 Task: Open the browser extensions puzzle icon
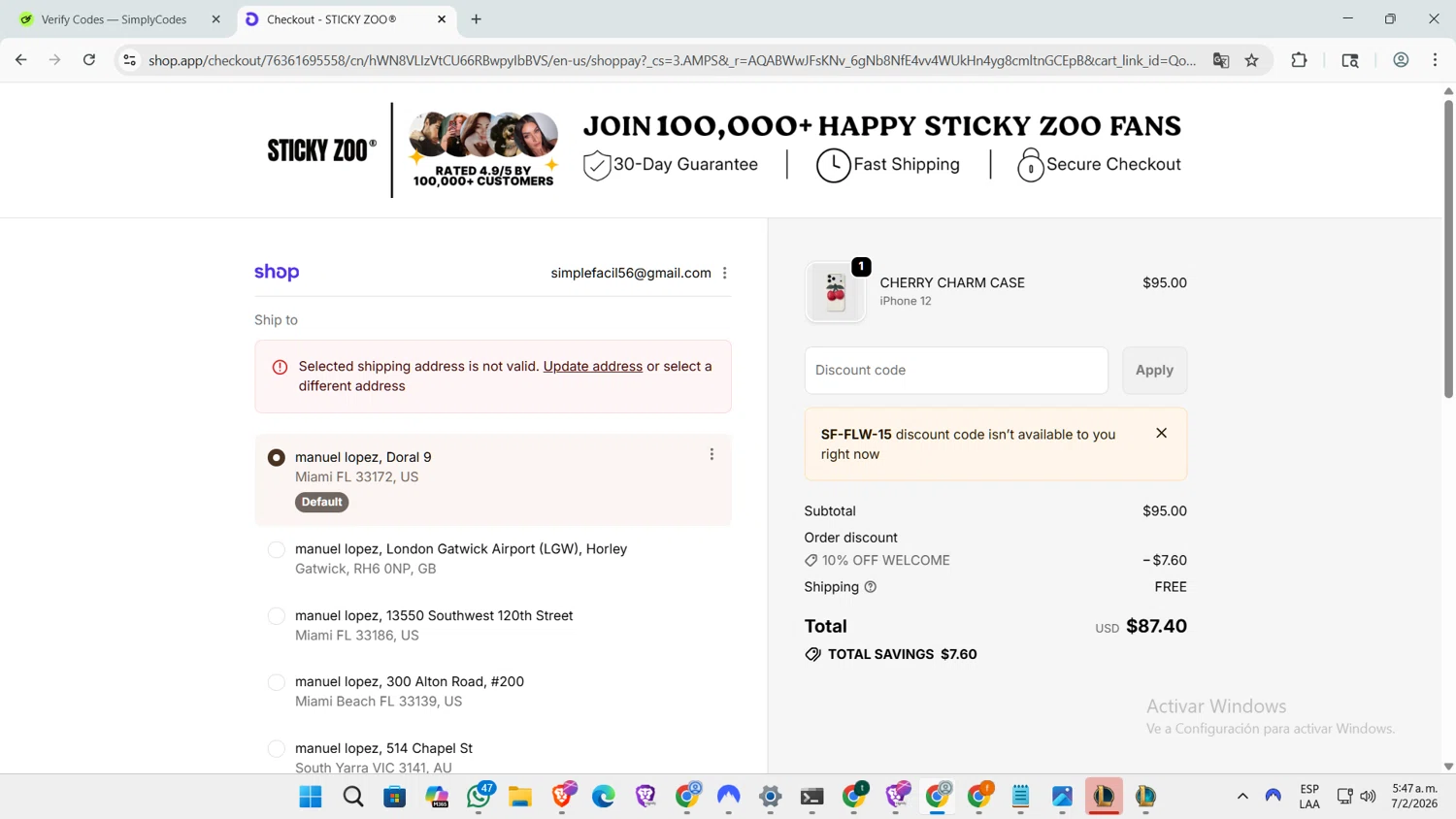coord(1299,60)
